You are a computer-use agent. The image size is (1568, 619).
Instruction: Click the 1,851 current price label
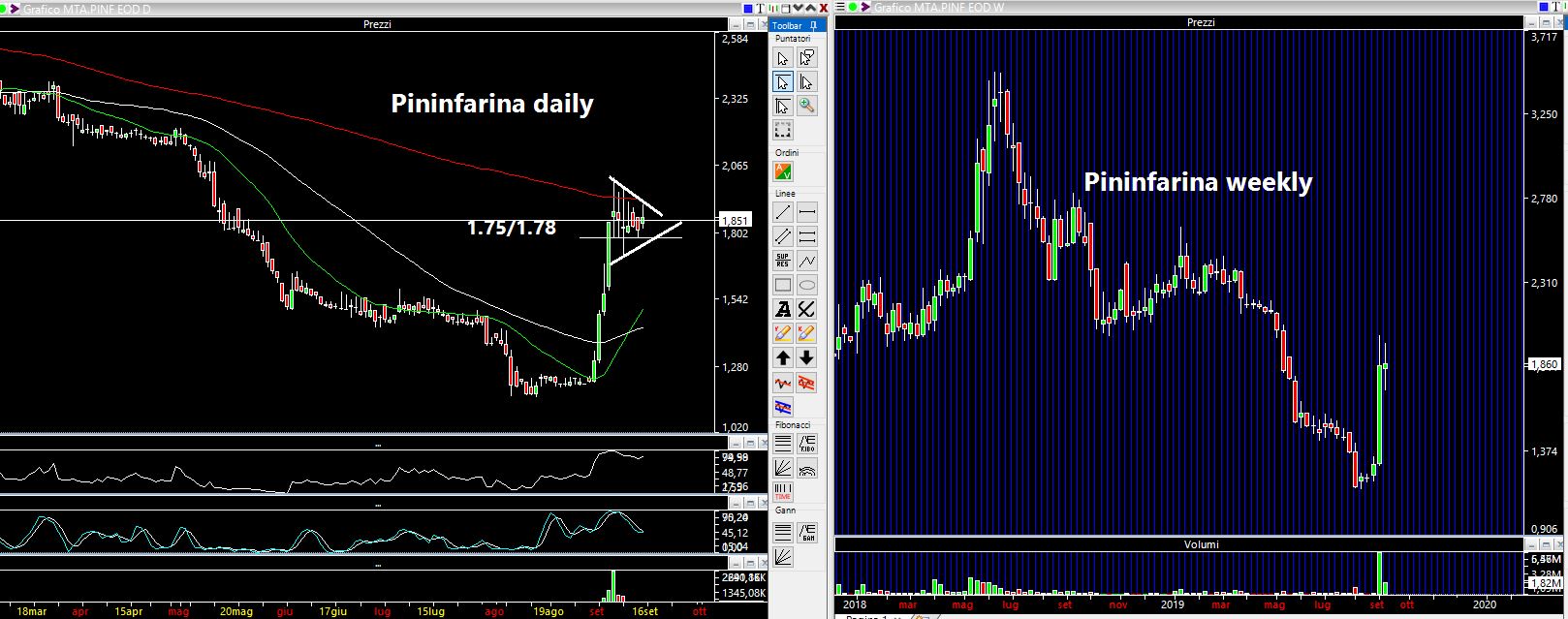(x=736, y=221)
